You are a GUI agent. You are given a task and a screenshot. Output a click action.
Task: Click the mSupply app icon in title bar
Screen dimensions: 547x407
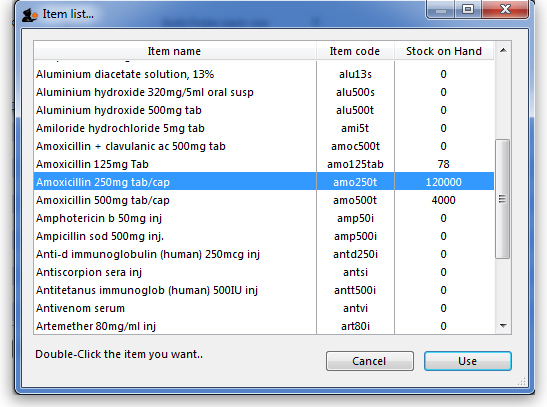click(30, 14)
